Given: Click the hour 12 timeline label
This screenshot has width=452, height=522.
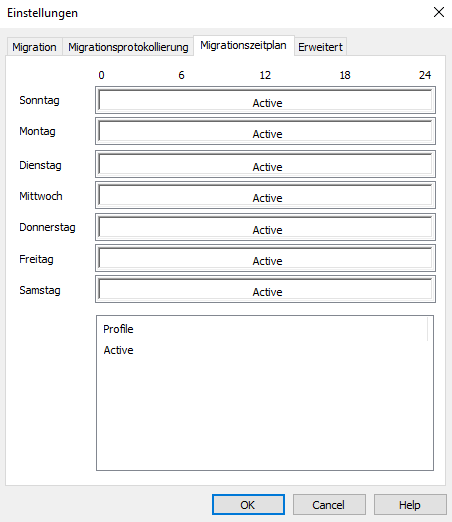Looking at the screenshot, I should pos(265,75).
